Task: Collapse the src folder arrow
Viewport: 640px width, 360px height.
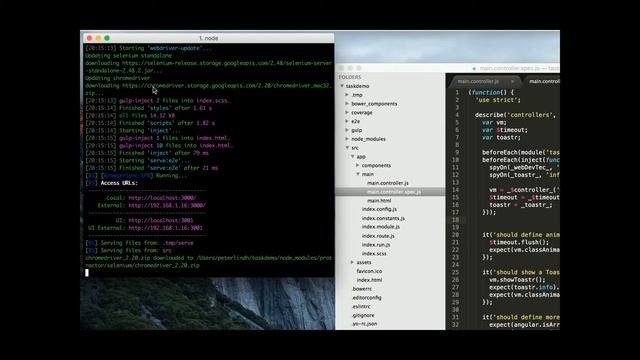Action: 347,148
